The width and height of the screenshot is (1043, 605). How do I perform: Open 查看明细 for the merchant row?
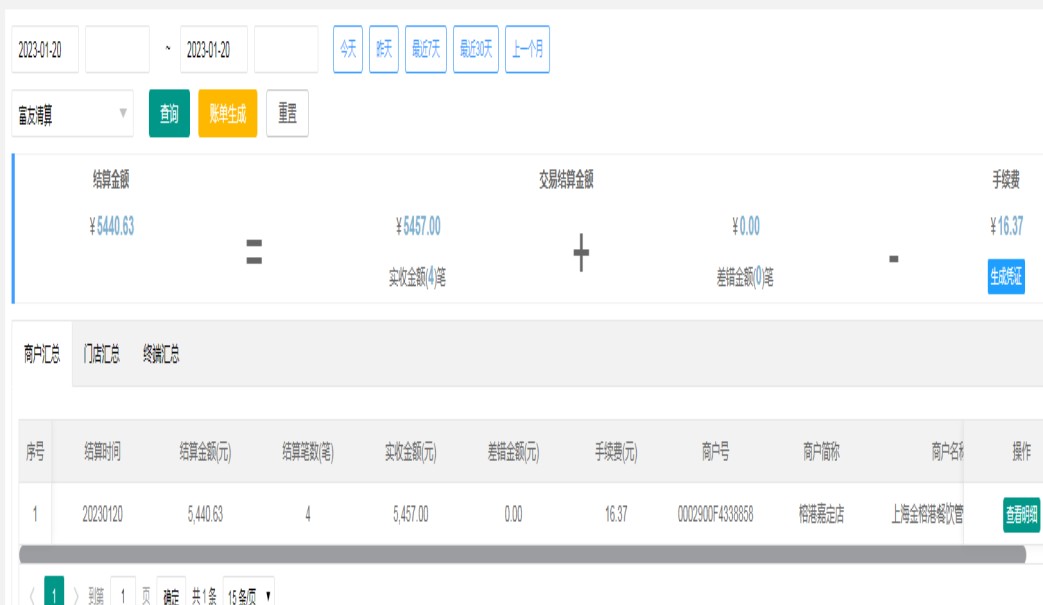click(1021, 514)
